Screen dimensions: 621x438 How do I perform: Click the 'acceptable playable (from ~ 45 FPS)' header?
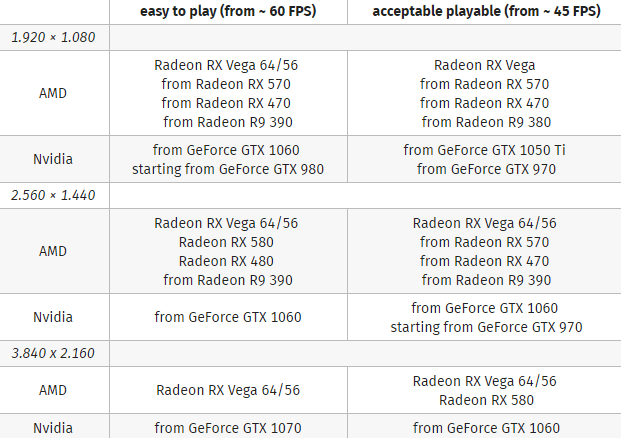click(486, 11)
